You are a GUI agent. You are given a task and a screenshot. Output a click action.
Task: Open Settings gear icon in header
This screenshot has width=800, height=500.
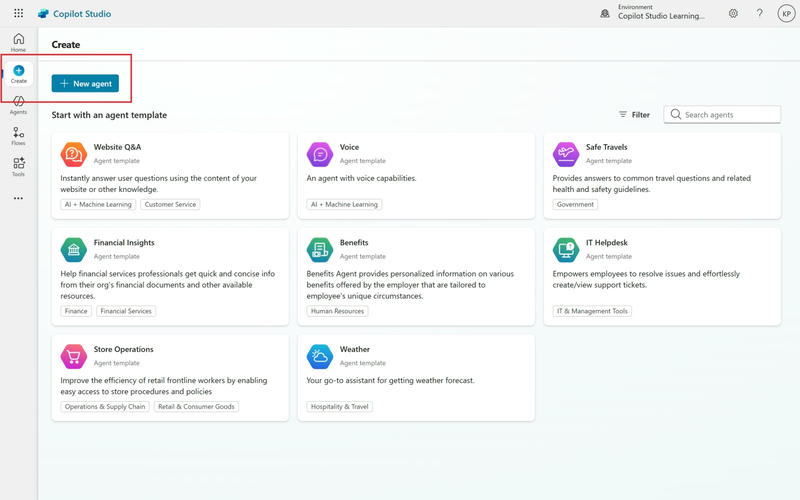click(x=733, y=14)
